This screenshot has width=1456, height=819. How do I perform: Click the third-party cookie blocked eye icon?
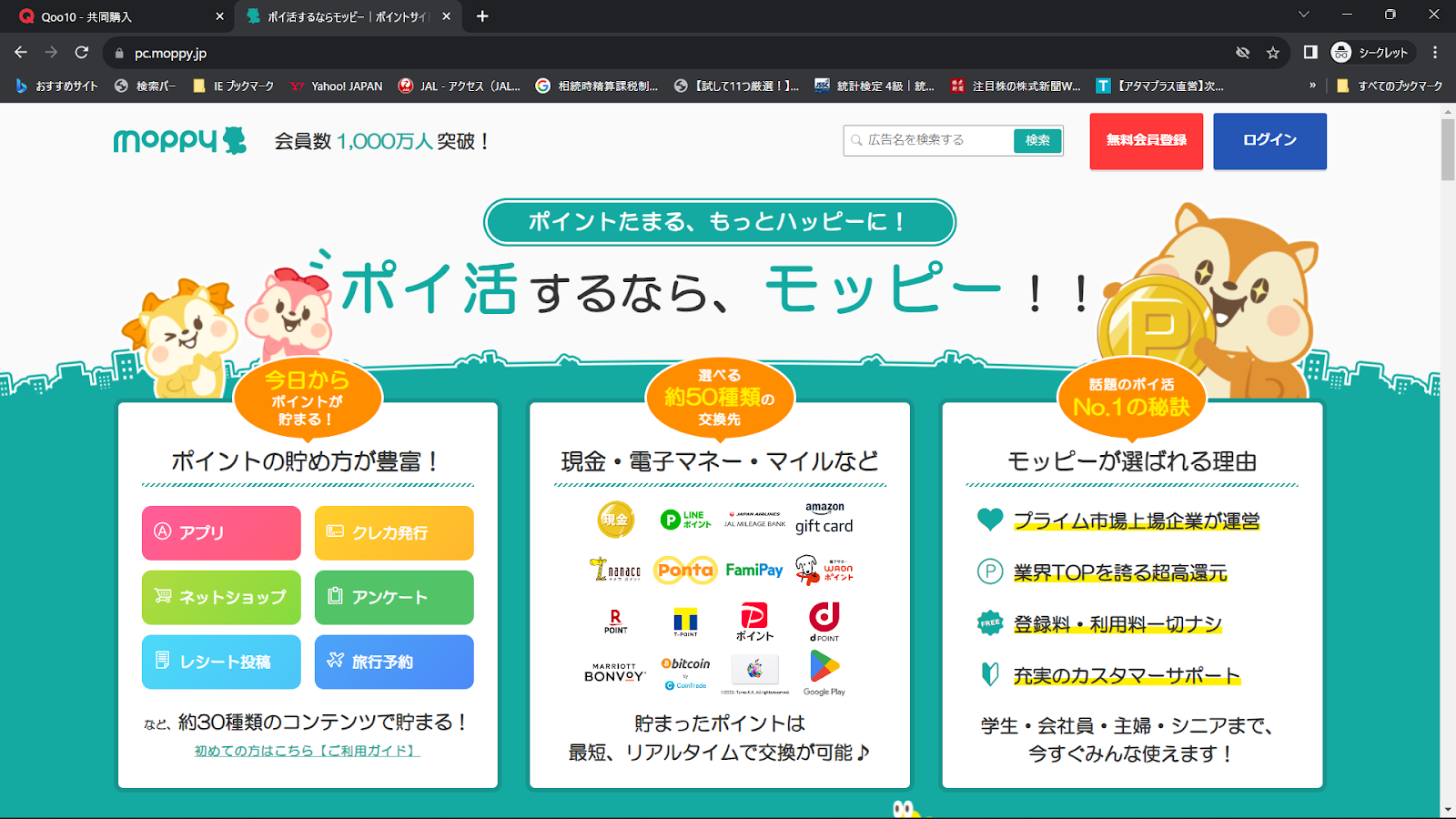click(1243, 53)
